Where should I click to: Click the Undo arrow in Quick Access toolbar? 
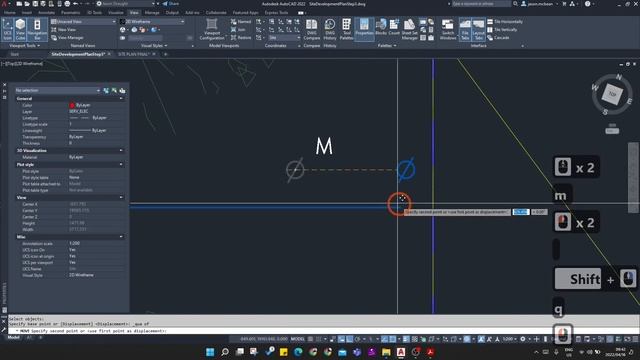[x=76, y=4]
